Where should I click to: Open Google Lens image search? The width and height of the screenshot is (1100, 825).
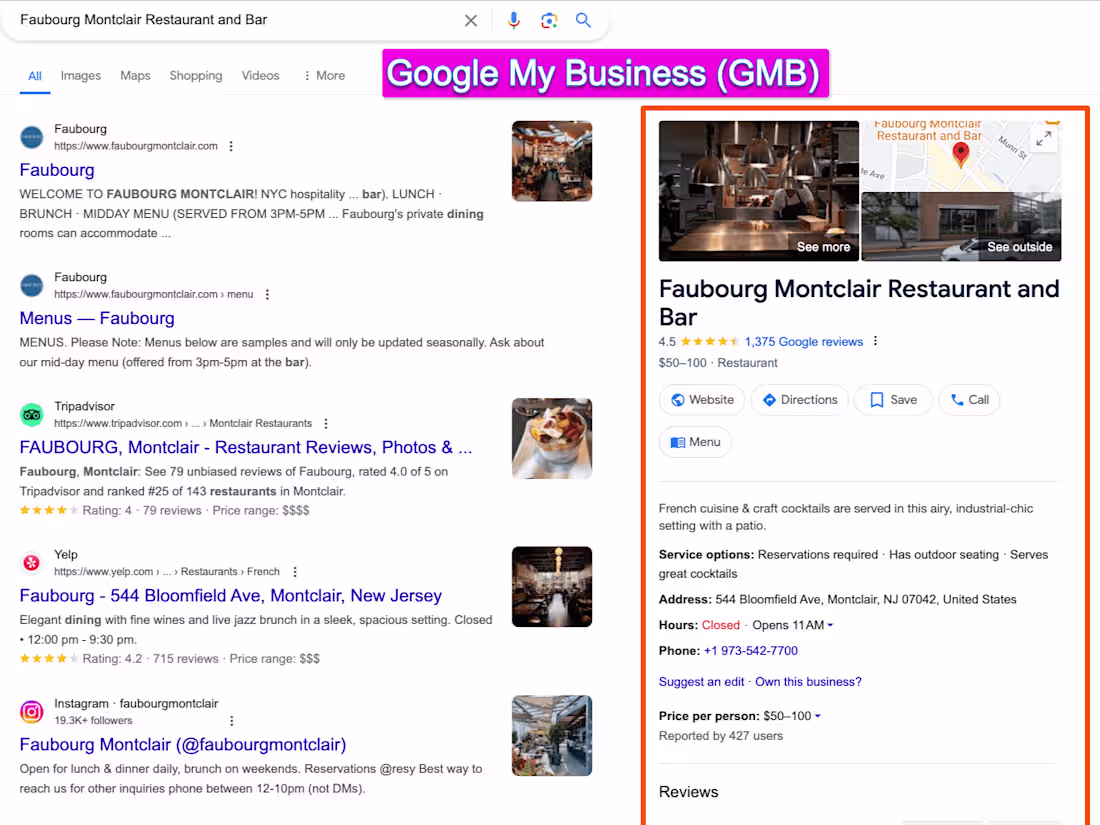(549, 20)
